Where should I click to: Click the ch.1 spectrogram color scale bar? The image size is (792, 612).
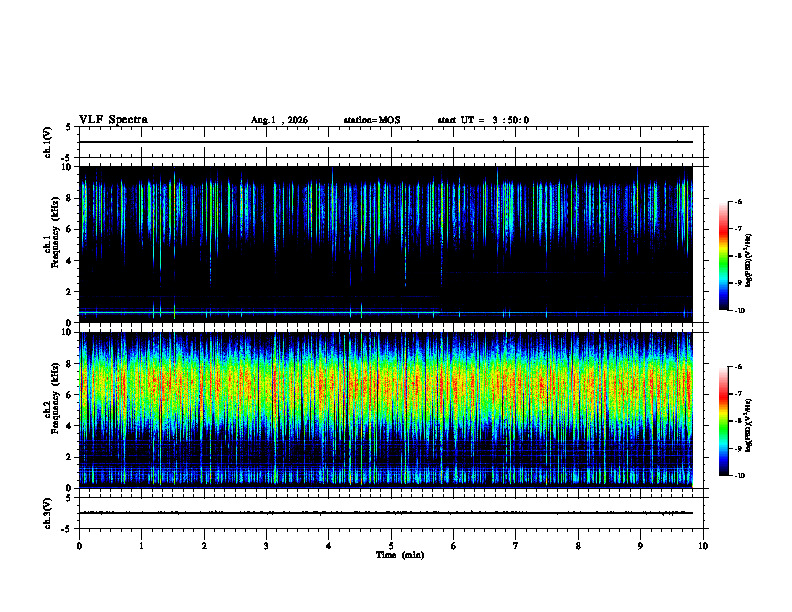point(723,256)
